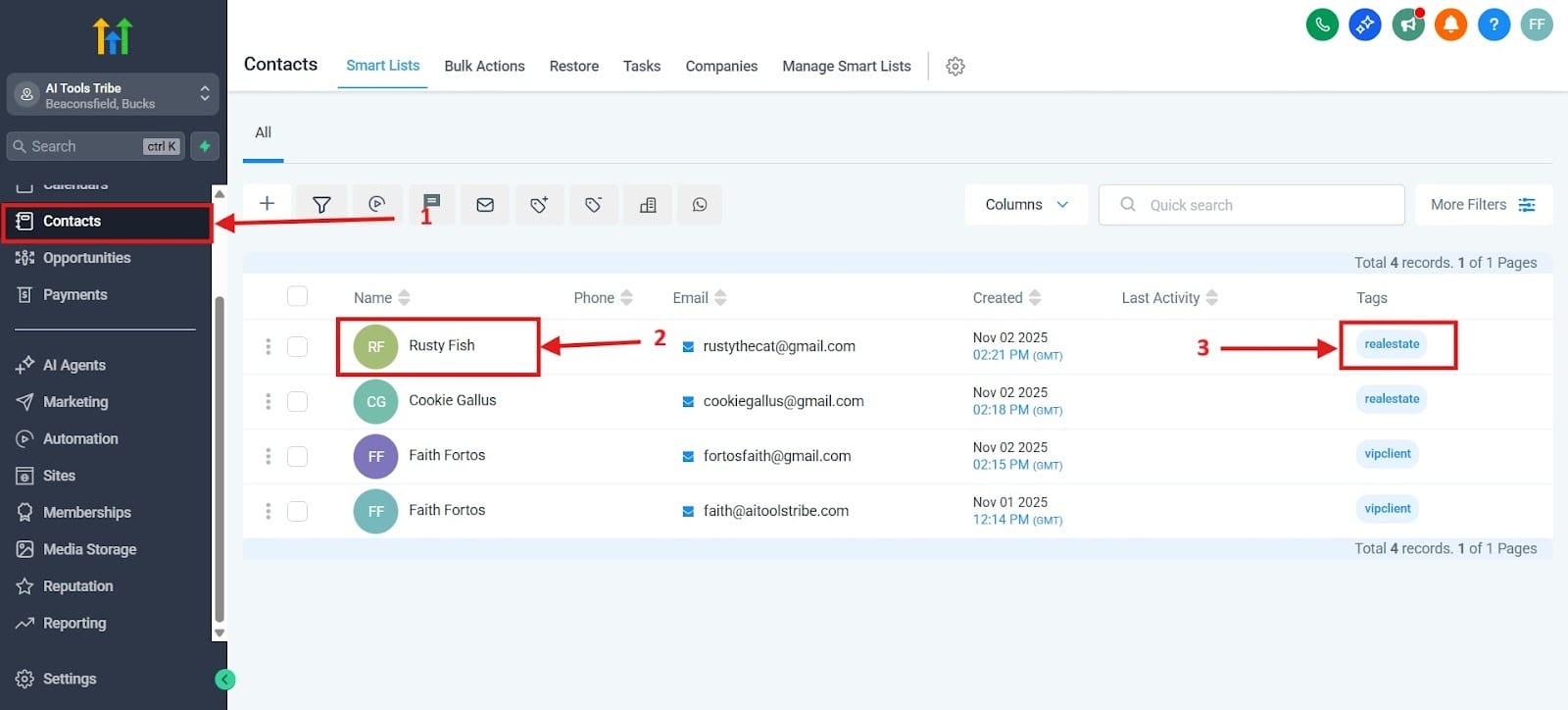This screenshot has height=710, width=1568.
Task: Click the WhatsApp message icon
Action: (700, 204)
